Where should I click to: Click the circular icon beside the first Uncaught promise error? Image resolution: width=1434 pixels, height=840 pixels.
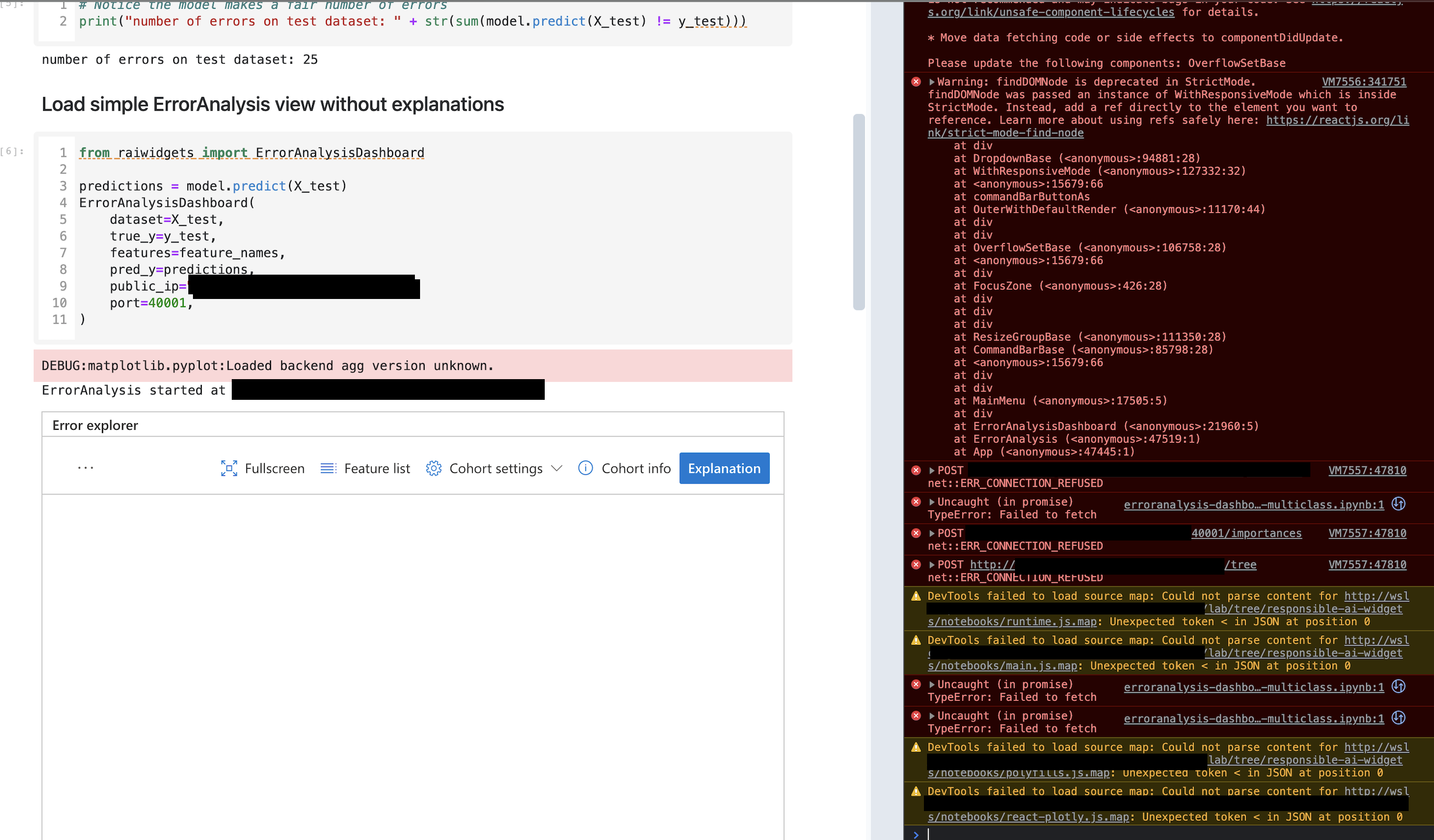tap(1398, 504)
